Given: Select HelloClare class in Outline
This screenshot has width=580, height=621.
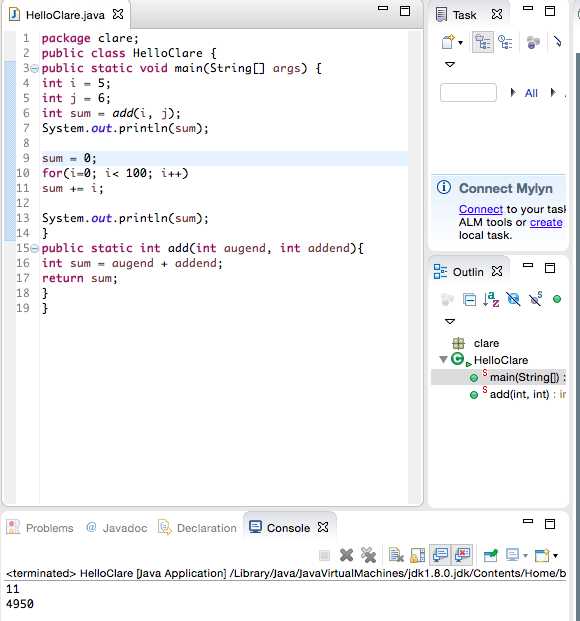Looking at the screenshot, I should tap(501, 360).
